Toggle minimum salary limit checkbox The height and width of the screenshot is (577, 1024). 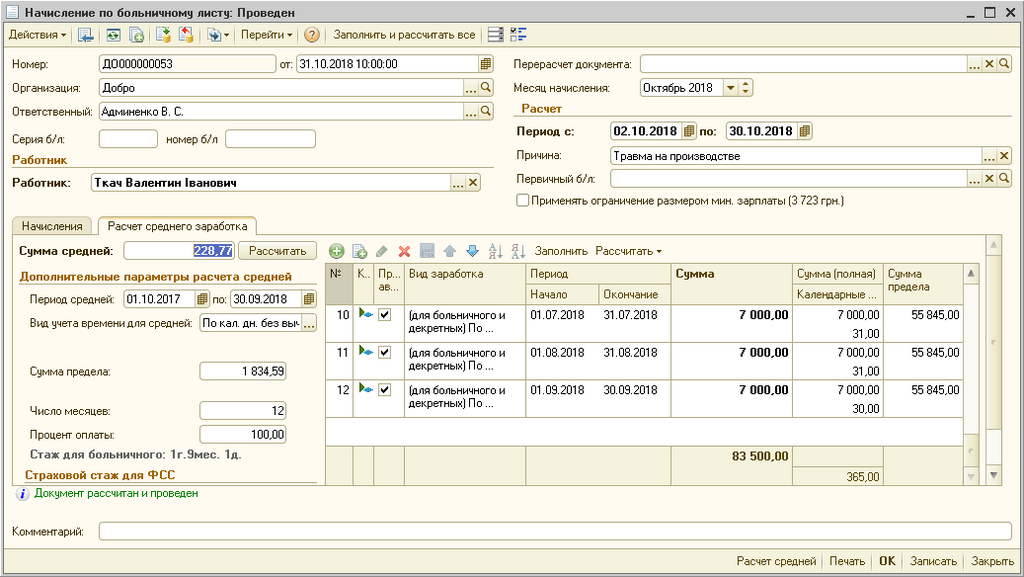click(x=522, y=201)
